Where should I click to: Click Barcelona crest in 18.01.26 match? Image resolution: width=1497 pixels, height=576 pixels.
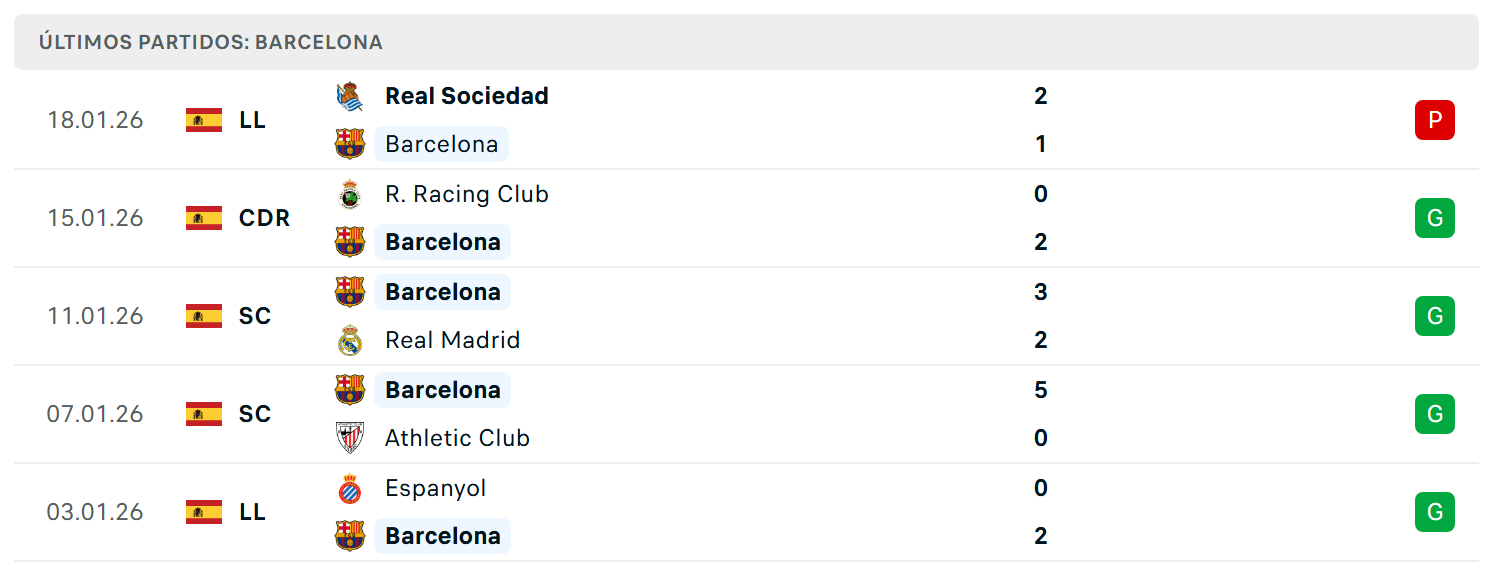(350, 144)
